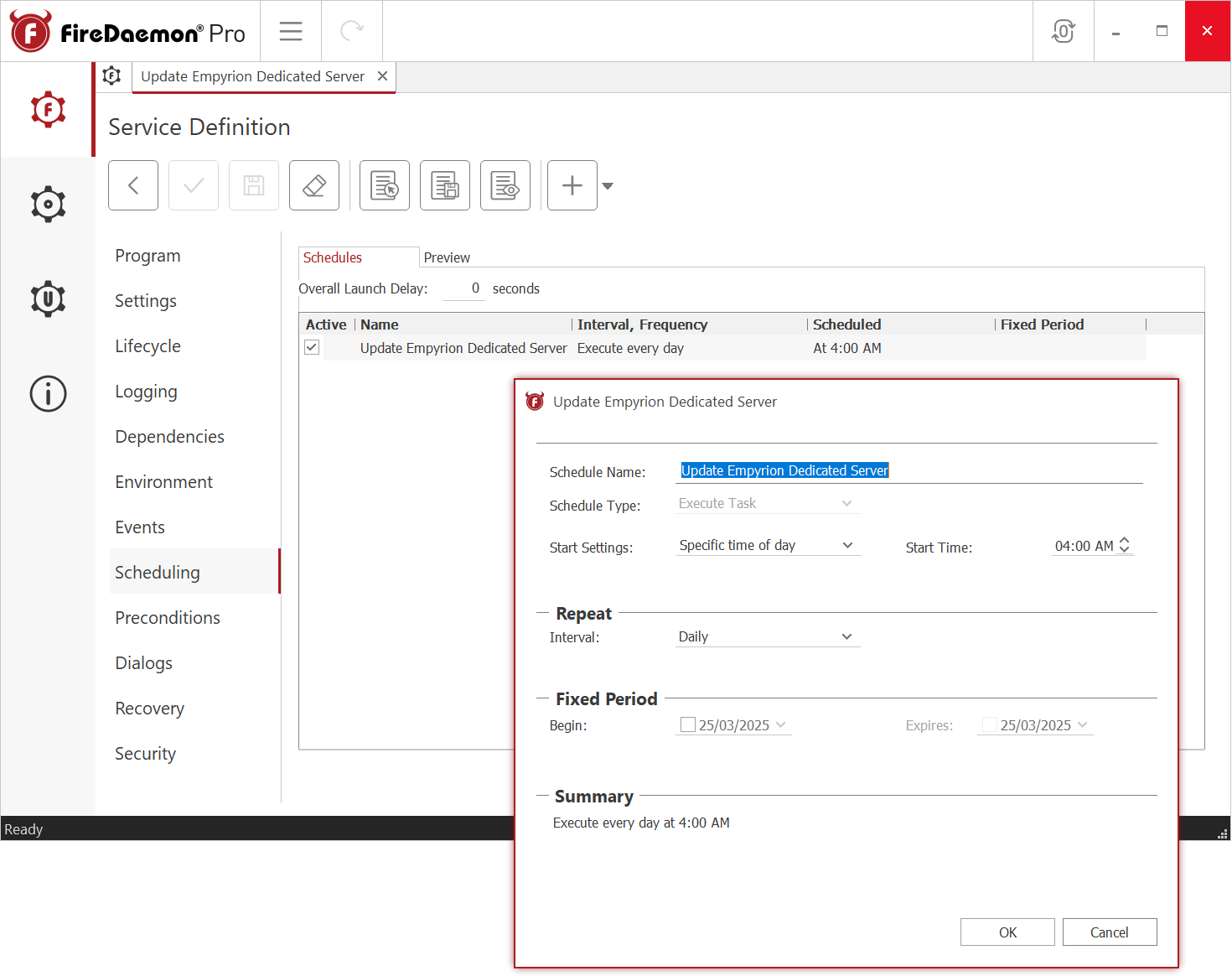Select the FireDaemon services sidebar icon
The image size is (1232, 976).
coord(48,109)
